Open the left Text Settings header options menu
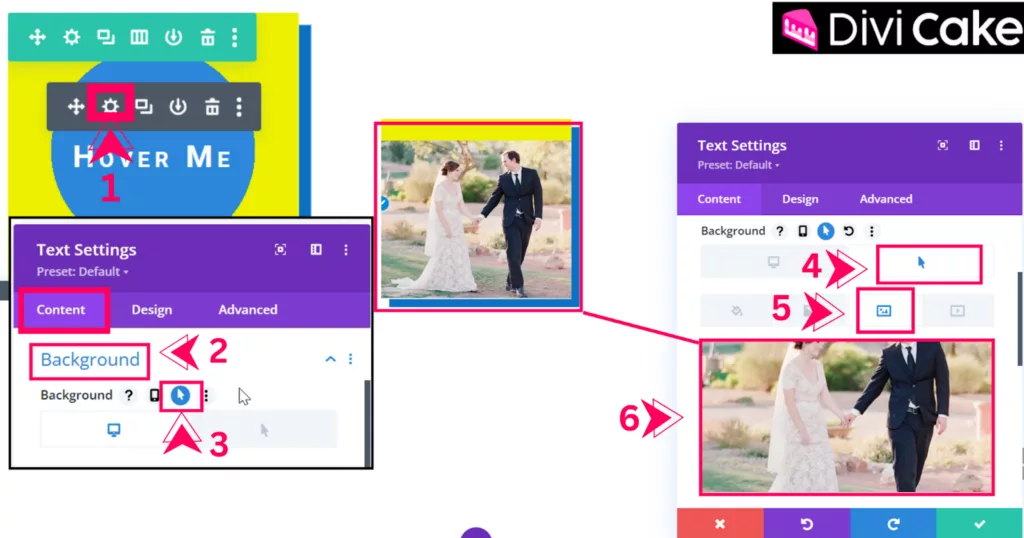The height and width of the screenshot is (538, 1024). (x=346, y=249)
